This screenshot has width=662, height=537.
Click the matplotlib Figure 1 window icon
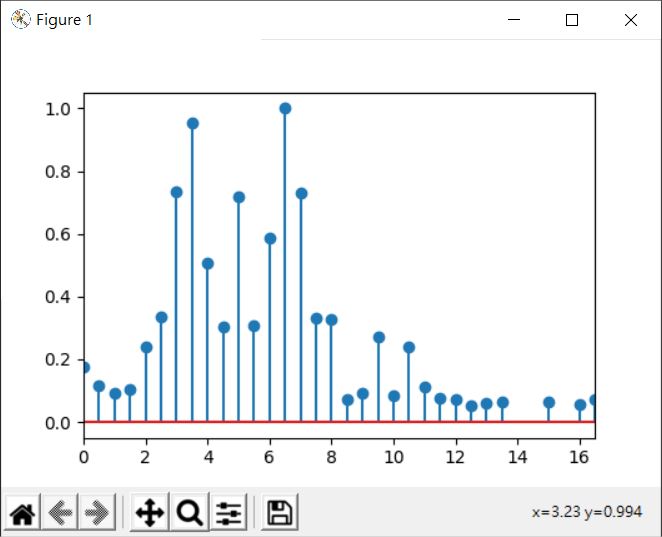pyautogui.click(x=20, y=19)
